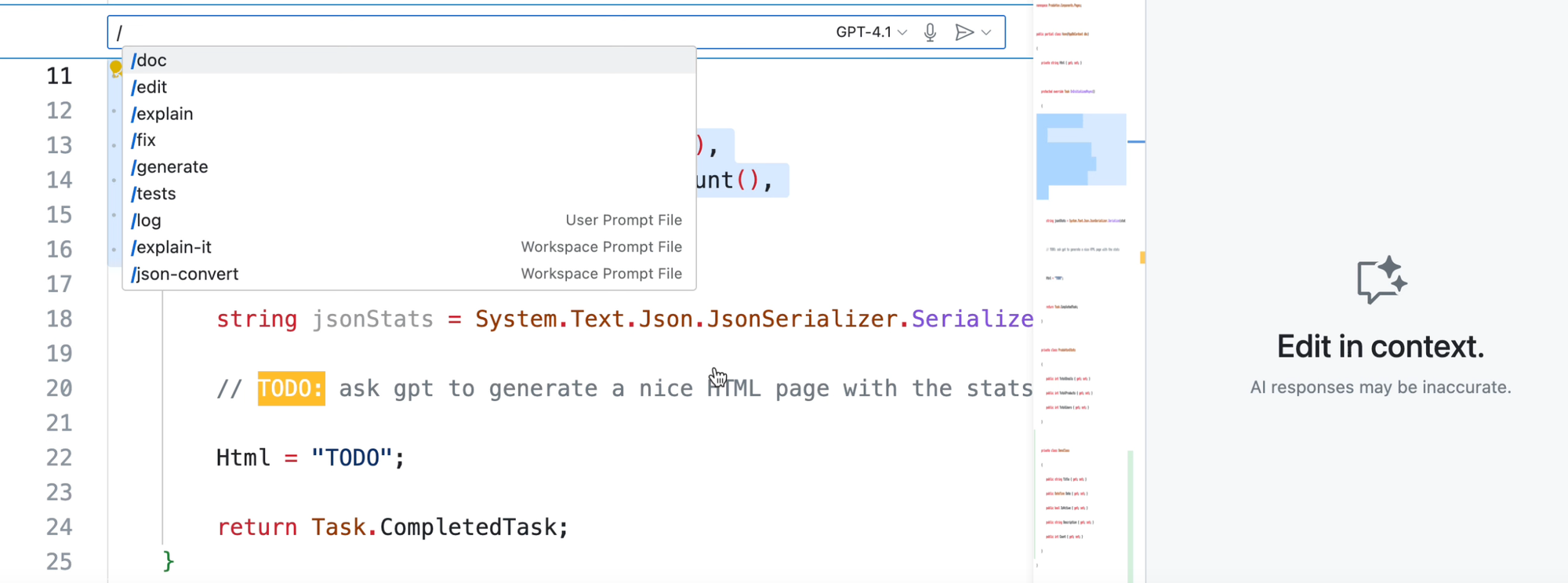Image resolution: width=1568 pixels, height=583 pixels.
Task: Click line number 22 in the gutter
Action: pos(60,457)
